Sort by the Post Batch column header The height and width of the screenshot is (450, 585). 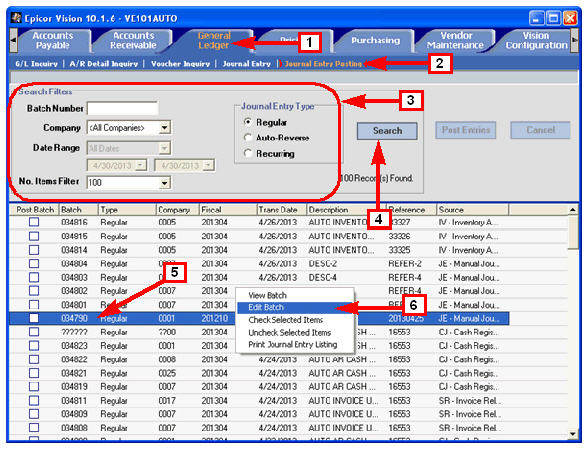coord(34,210)
